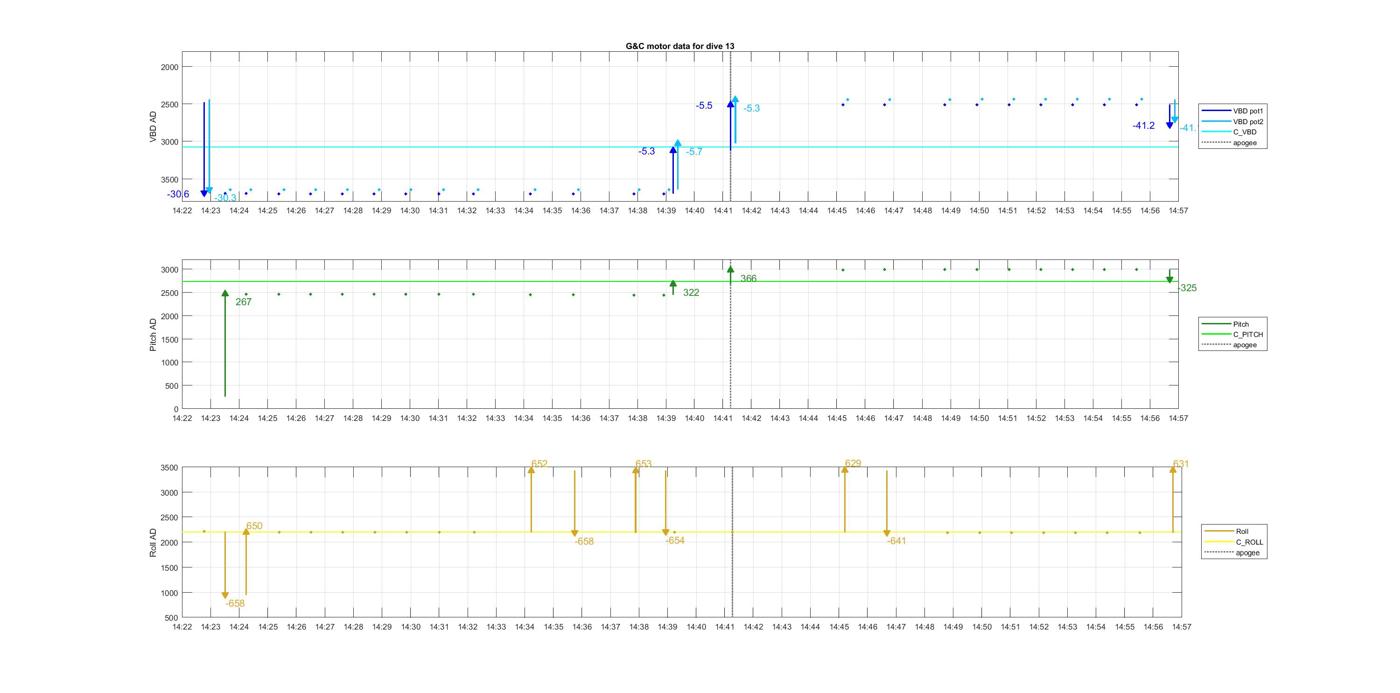This screenshot has width=1400, height=693.
Task: Click the "652" roll data label
Action: tap(540, 464)
